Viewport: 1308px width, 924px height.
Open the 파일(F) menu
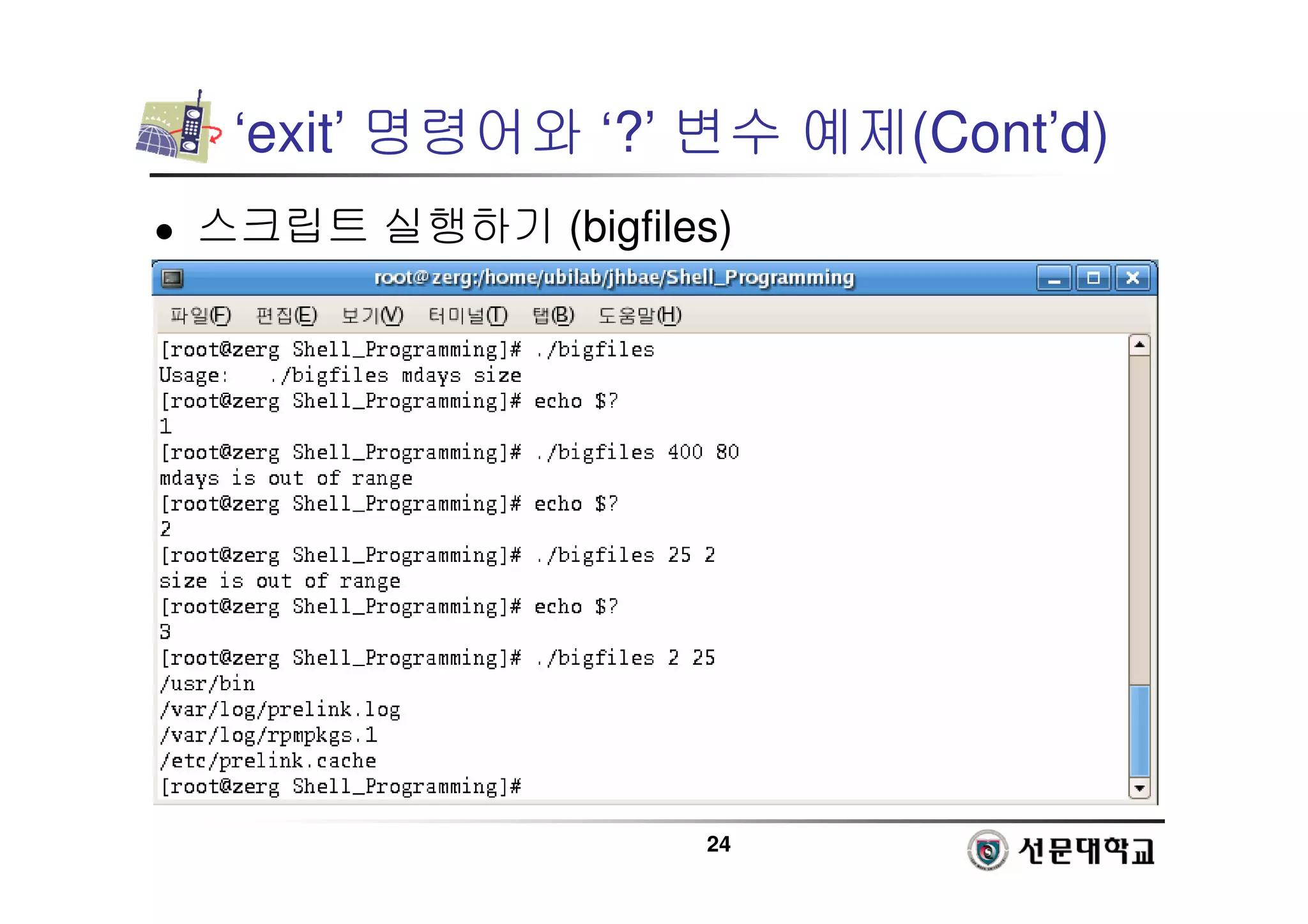201,315
